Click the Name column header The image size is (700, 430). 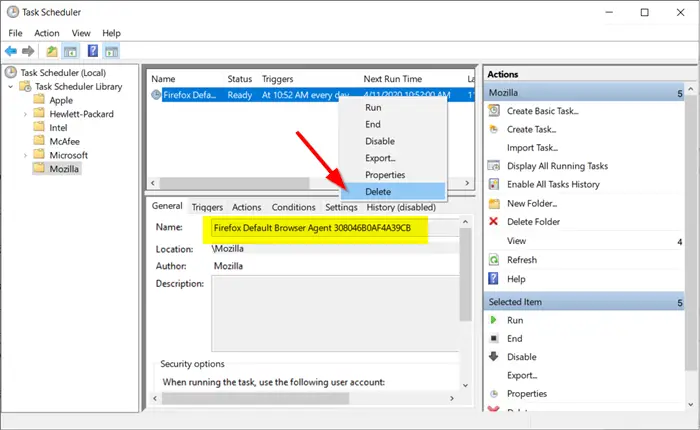point(163,79)
